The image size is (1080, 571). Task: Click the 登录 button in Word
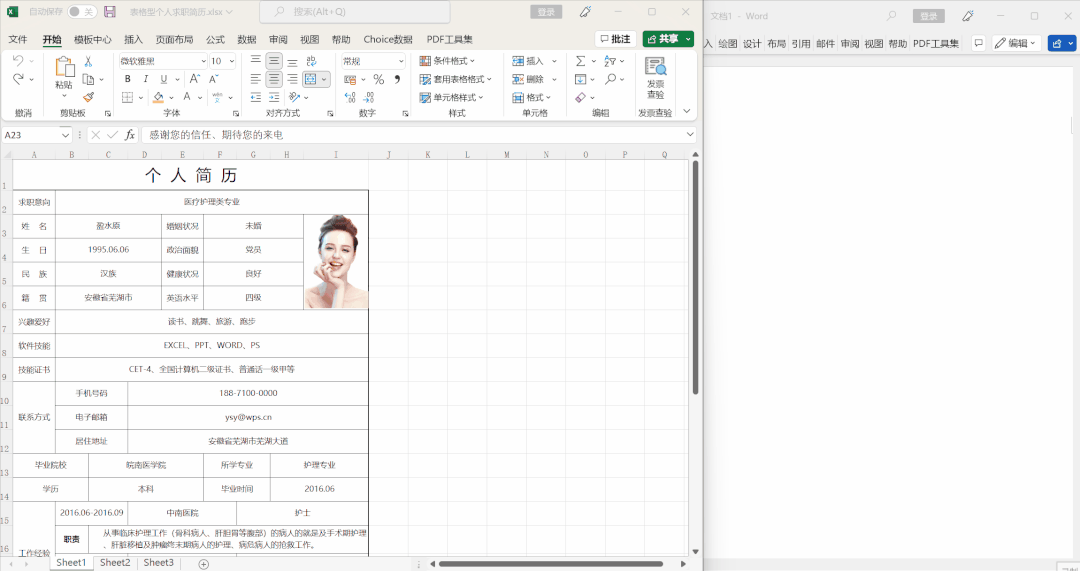click(x=929, y=16)
